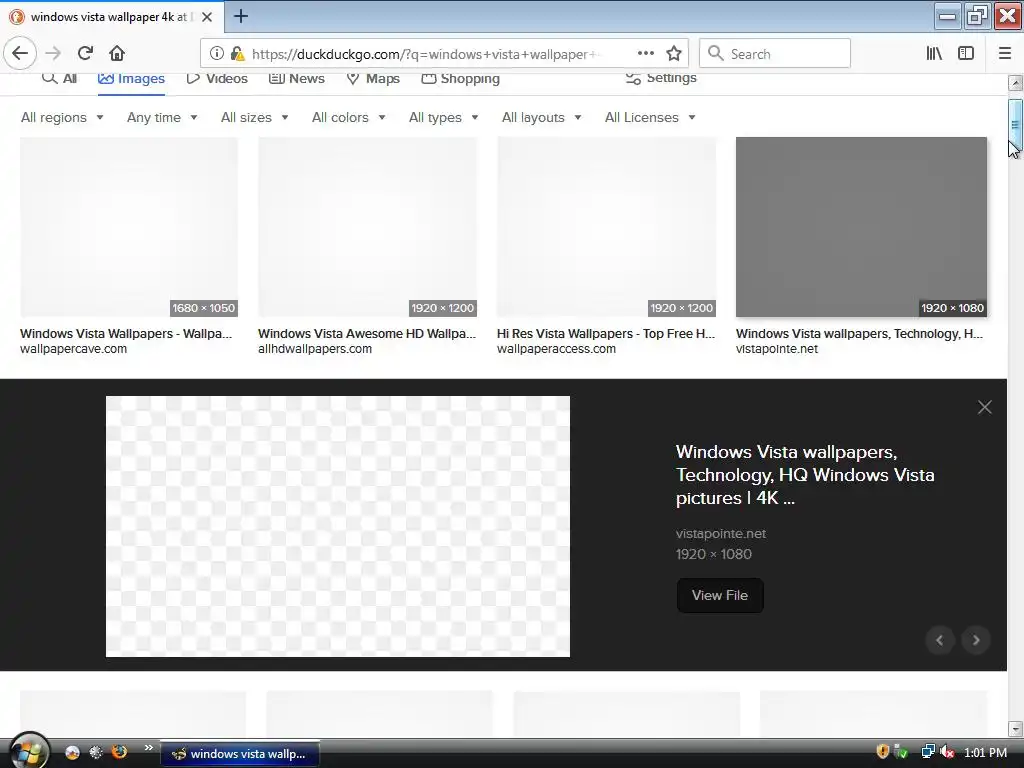Launch Firefox from quick launch bar

point(120,752)
